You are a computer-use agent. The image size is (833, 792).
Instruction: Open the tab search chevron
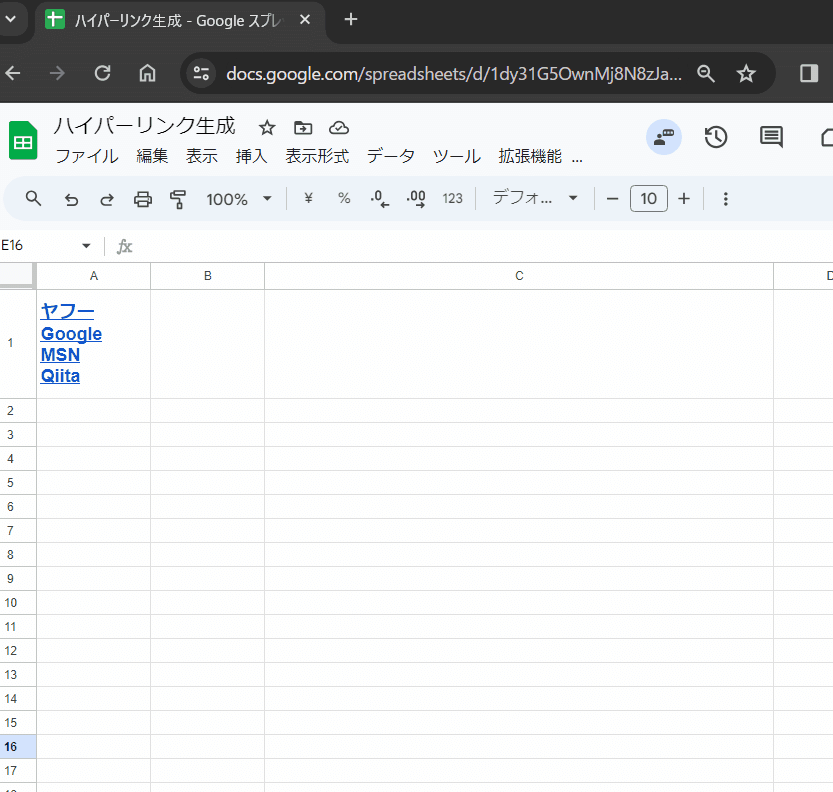[11, 20]
